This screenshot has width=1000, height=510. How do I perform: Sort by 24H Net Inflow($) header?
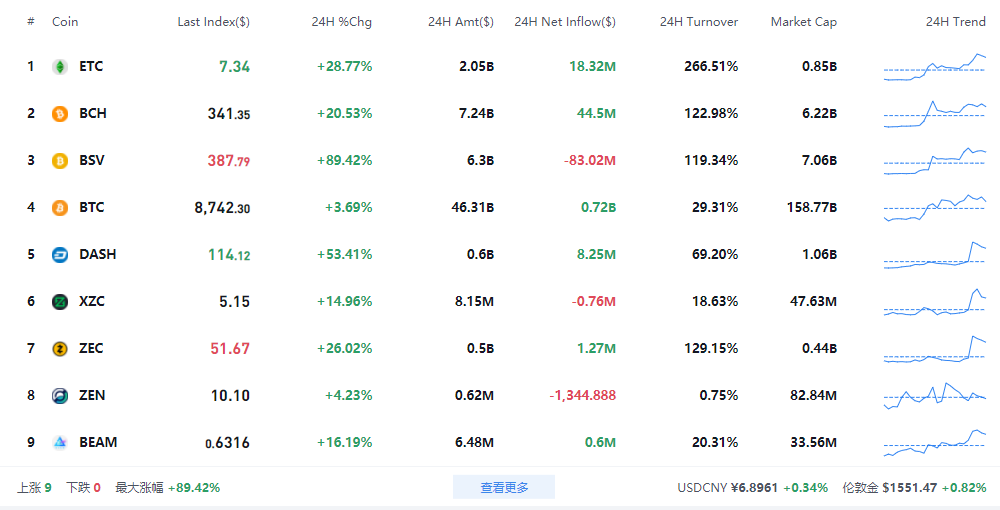565,22
